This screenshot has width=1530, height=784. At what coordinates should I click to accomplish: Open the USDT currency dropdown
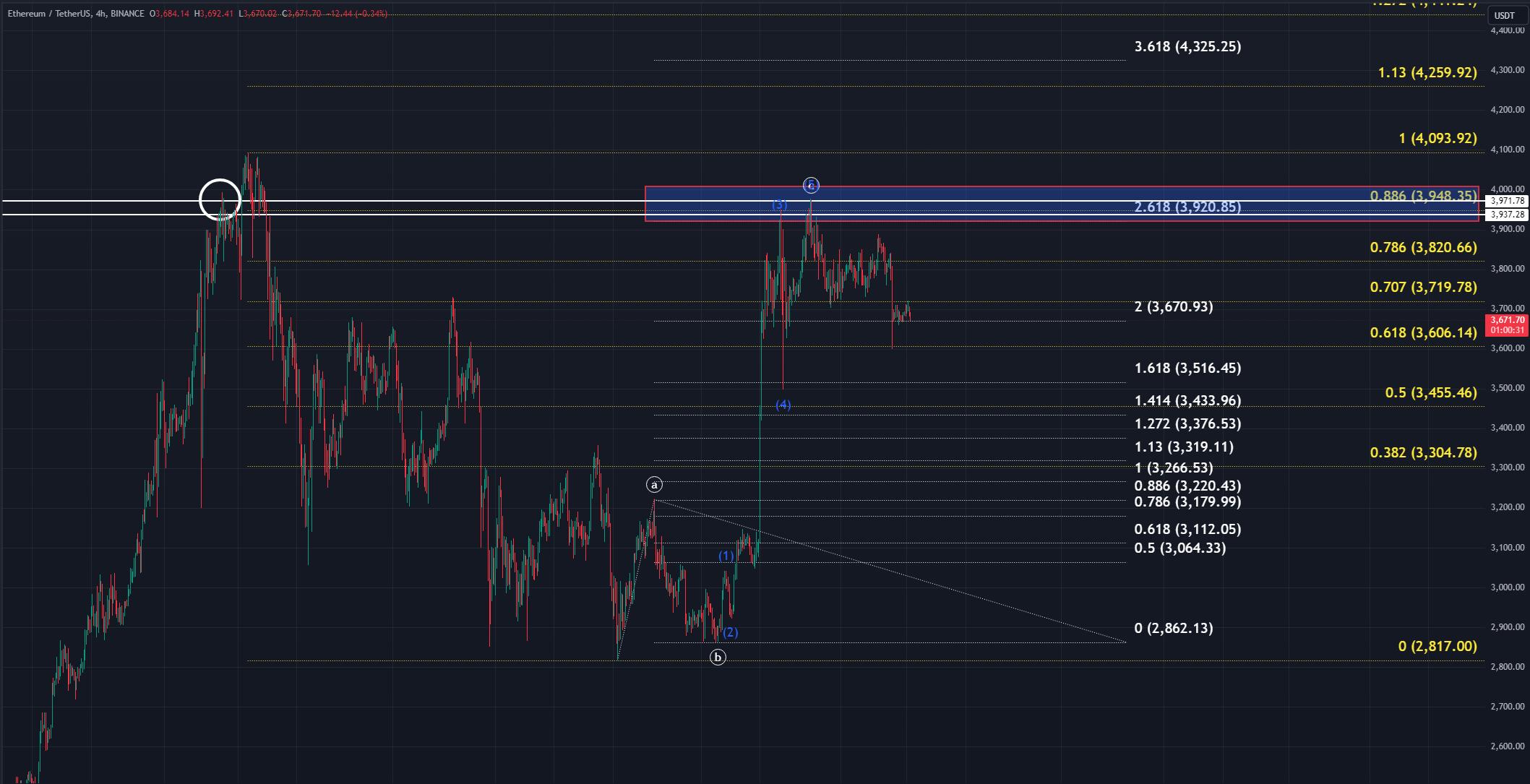click(x=1504, y=15)
